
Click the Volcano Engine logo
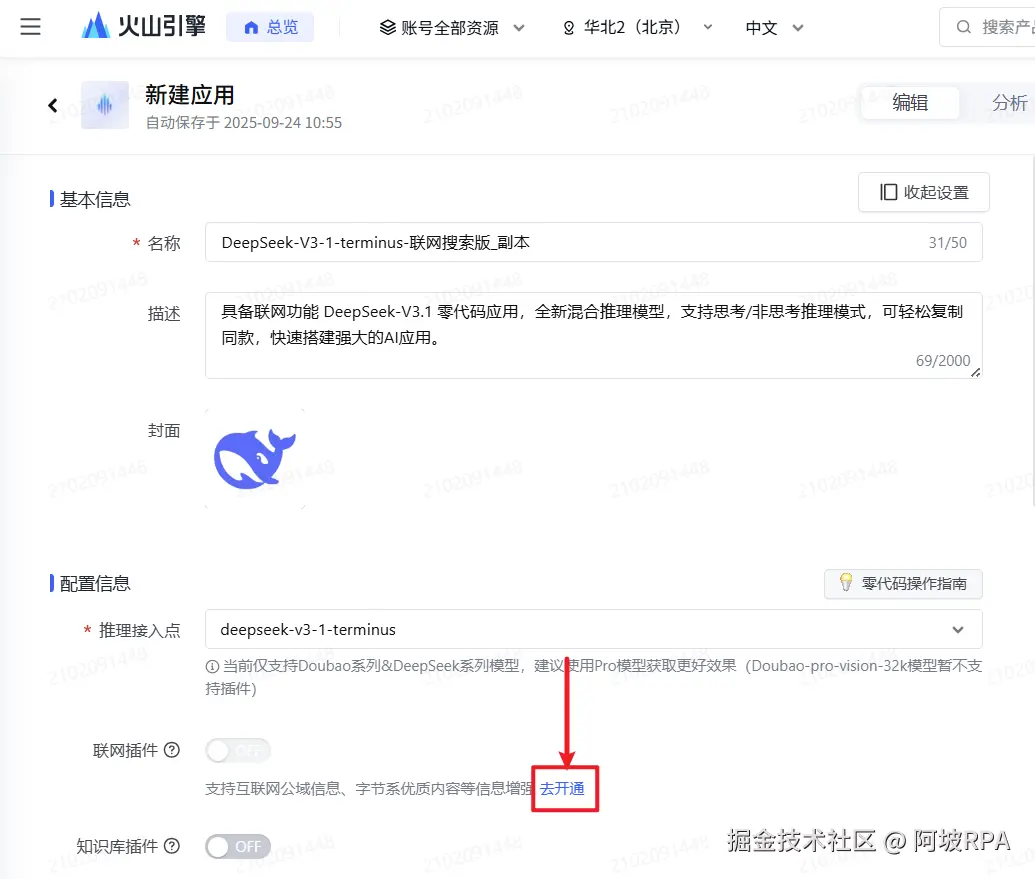143,26
